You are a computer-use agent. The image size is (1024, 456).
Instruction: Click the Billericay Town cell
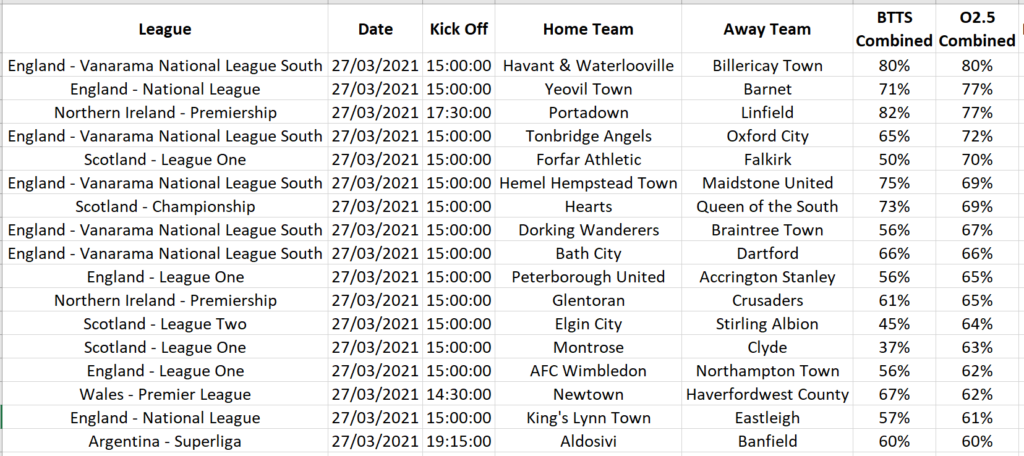[x=767, y=66]
